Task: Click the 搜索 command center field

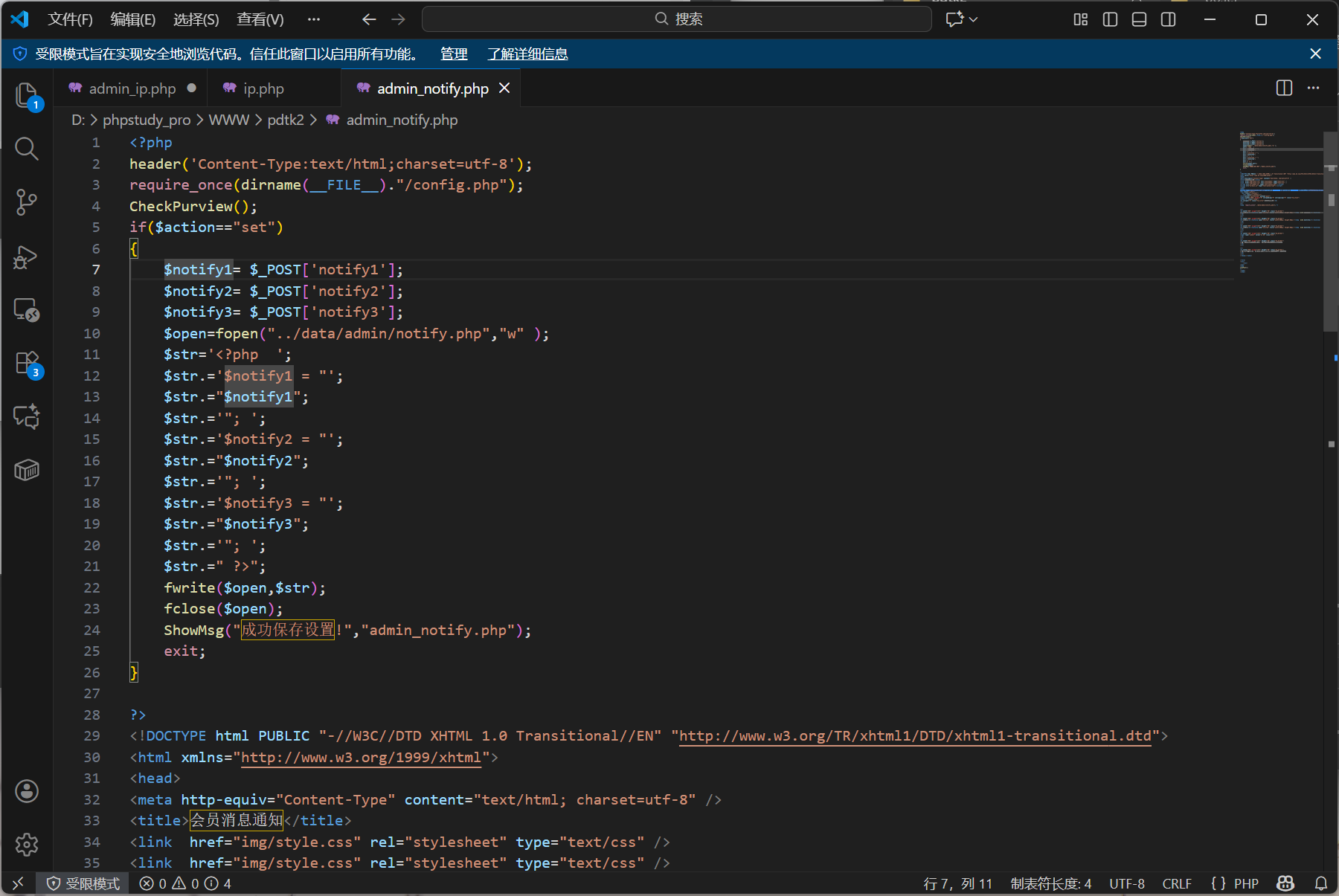Action: point(677,19)
